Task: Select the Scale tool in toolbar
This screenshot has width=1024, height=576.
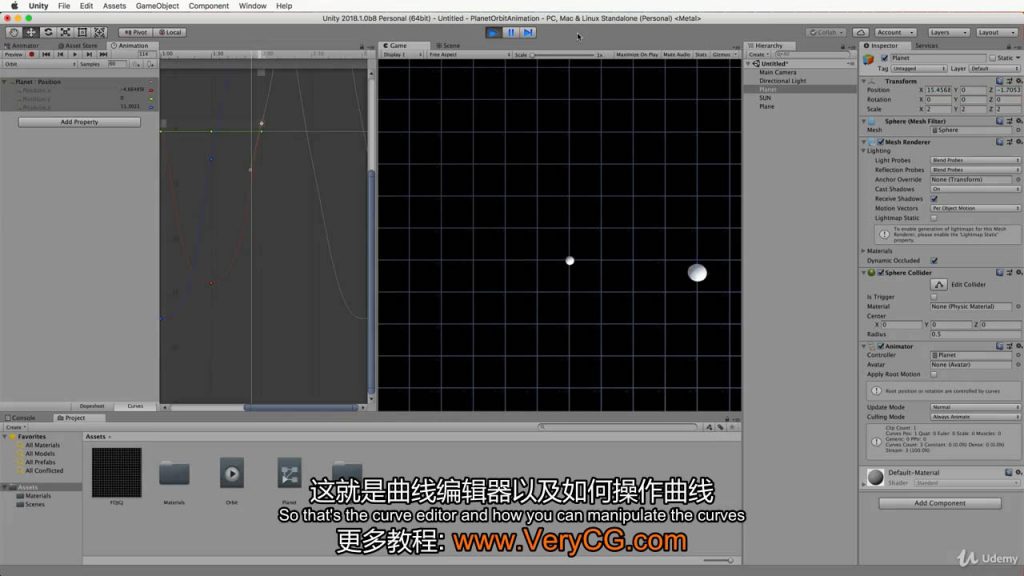Action: click(x=66, y=32)
